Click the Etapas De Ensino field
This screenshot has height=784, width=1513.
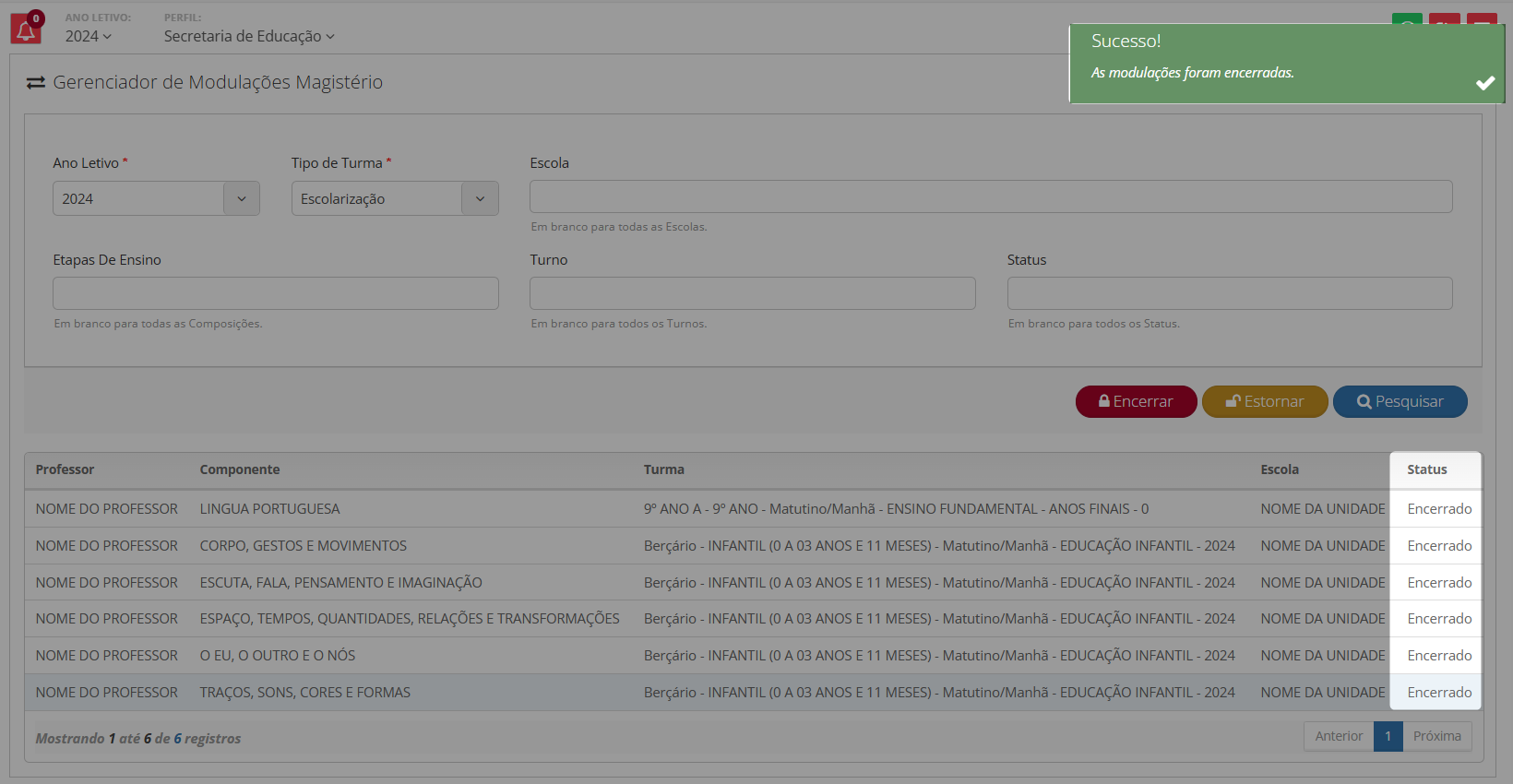[x=275, y=293]
